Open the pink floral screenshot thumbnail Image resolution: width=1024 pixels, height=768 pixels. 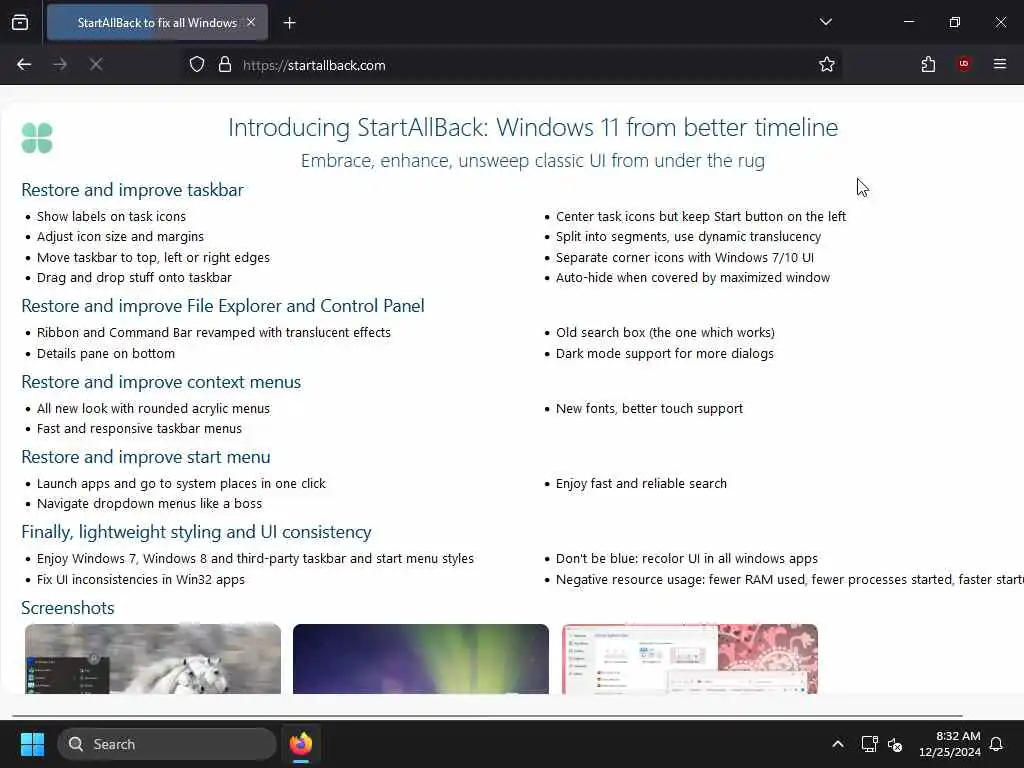[x=690, y=658]
